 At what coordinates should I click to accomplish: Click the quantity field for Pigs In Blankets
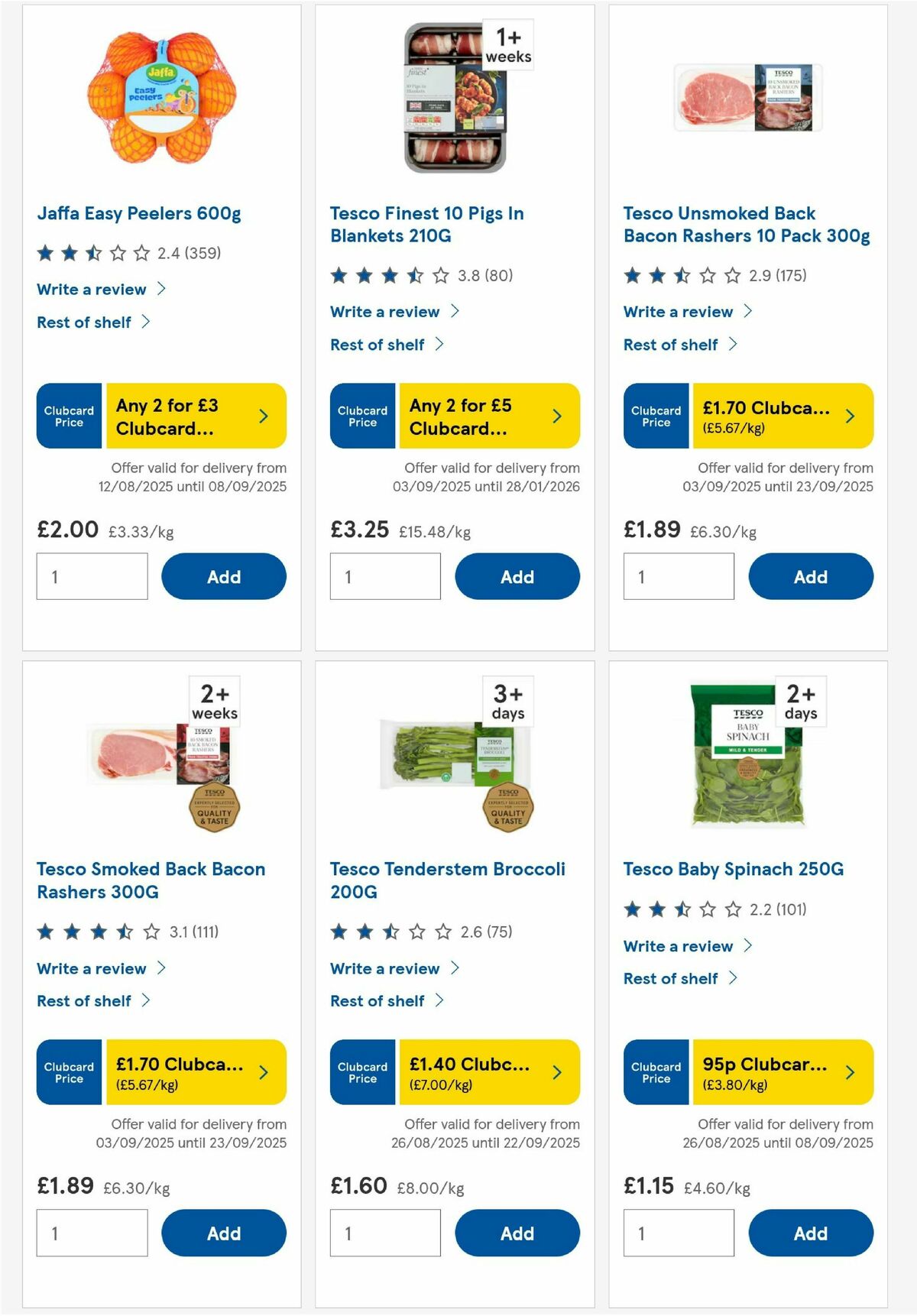point(385,576)
